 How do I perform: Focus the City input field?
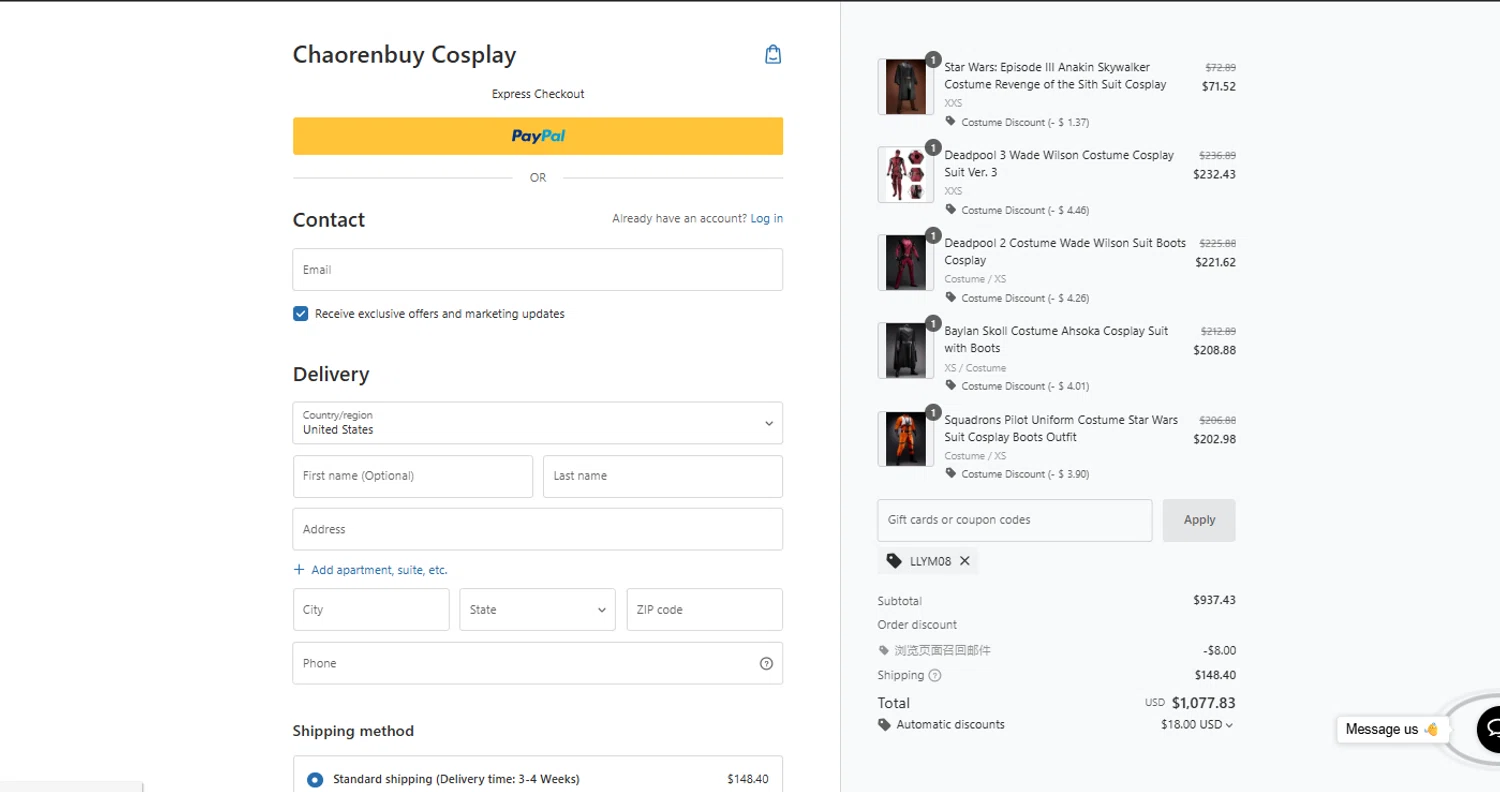pos(371,610)
